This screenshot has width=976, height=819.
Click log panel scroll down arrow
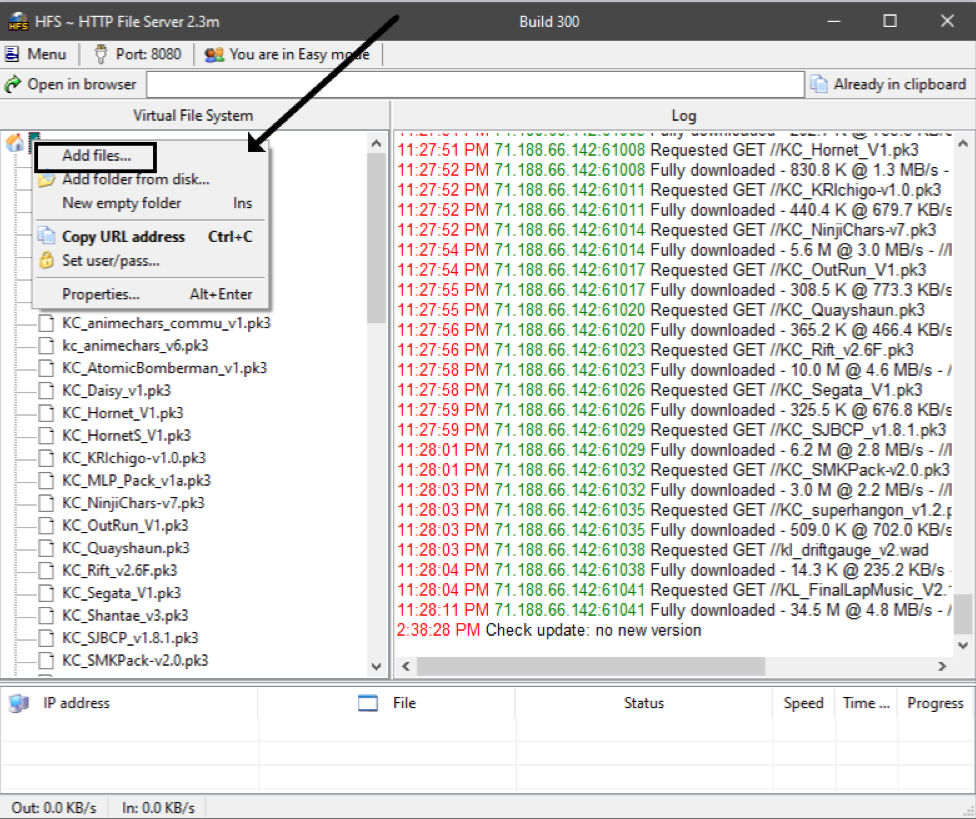click(963, 645)
